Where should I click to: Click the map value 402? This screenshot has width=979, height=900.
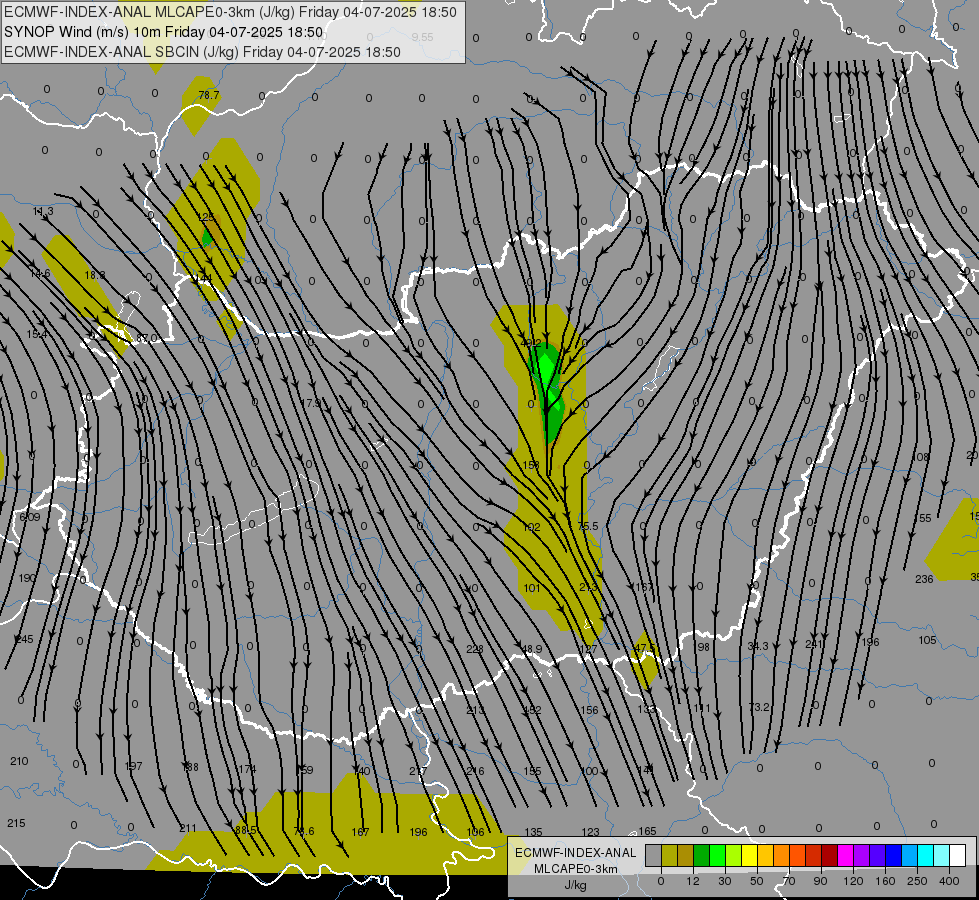531,343
